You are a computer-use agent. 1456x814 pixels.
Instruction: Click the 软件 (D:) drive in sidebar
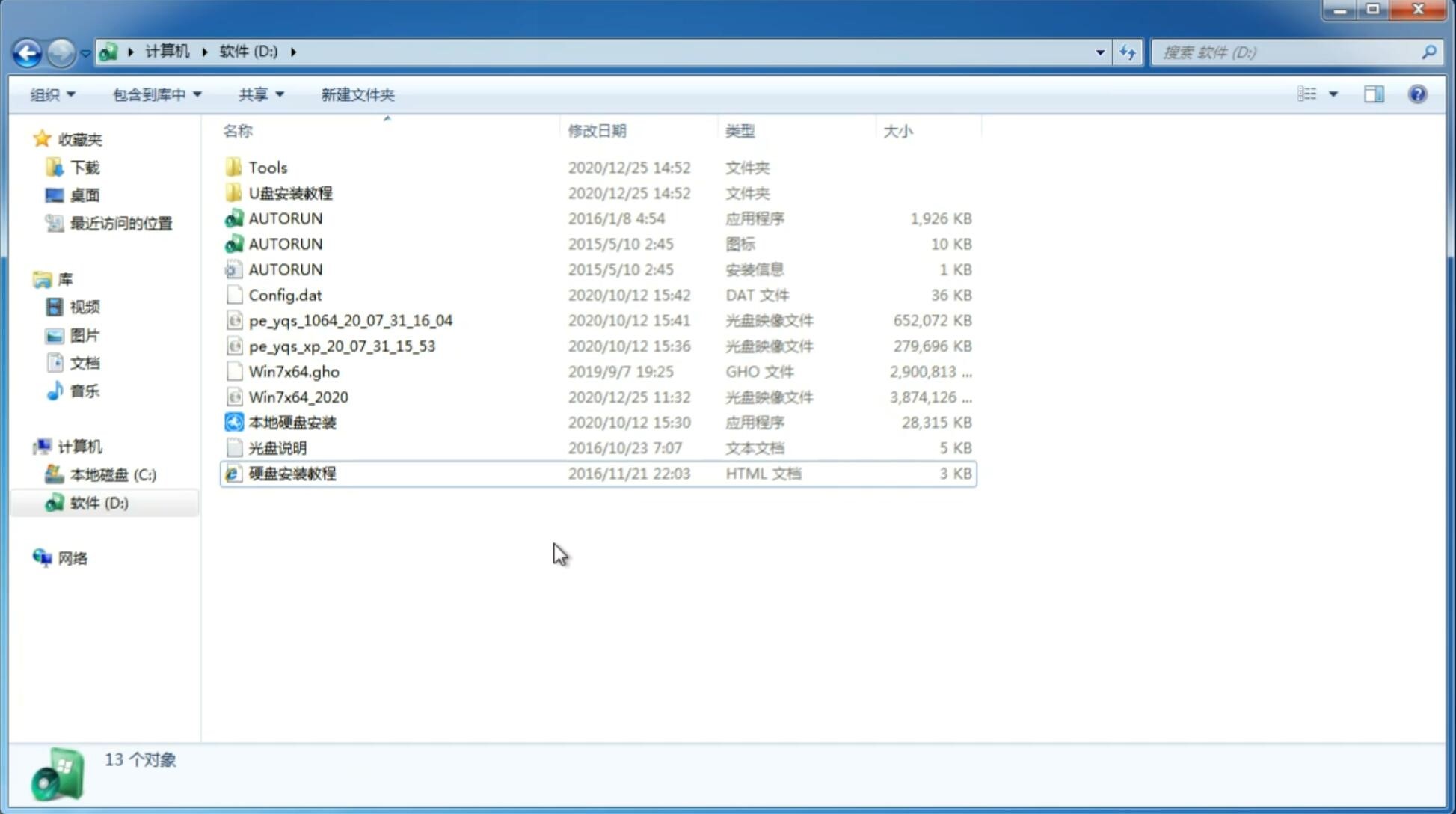[99, 502]
